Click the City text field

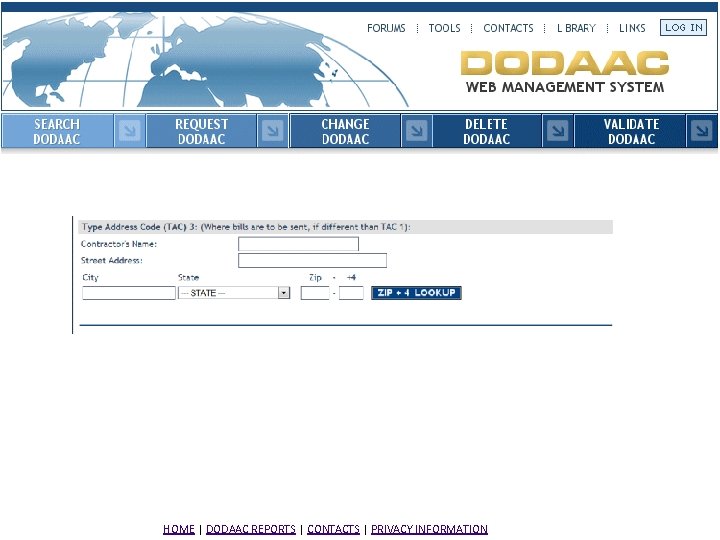[x=129, y=293]
